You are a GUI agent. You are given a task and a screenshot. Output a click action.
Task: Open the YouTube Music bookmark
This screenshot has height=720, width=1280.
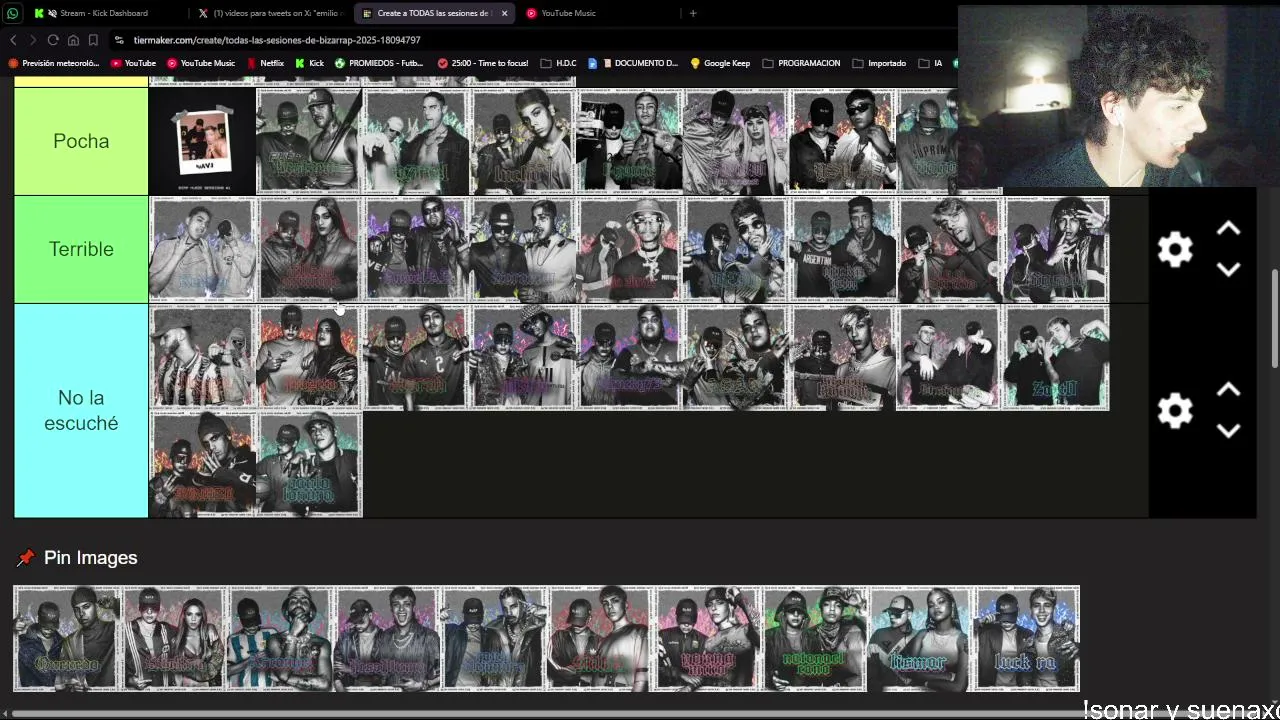(201, 63)
